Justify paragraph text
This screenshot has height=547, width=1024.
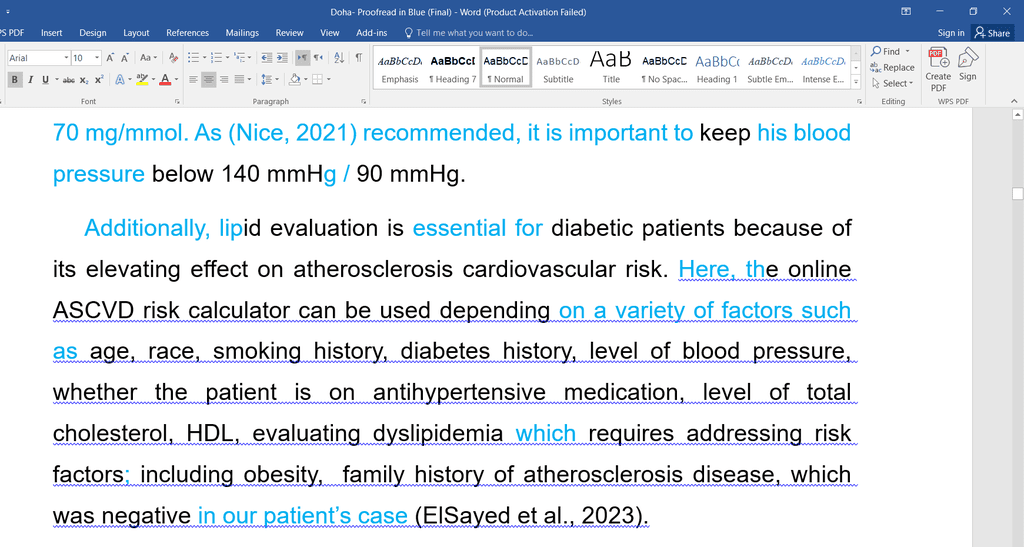click(x=239, y=80)
